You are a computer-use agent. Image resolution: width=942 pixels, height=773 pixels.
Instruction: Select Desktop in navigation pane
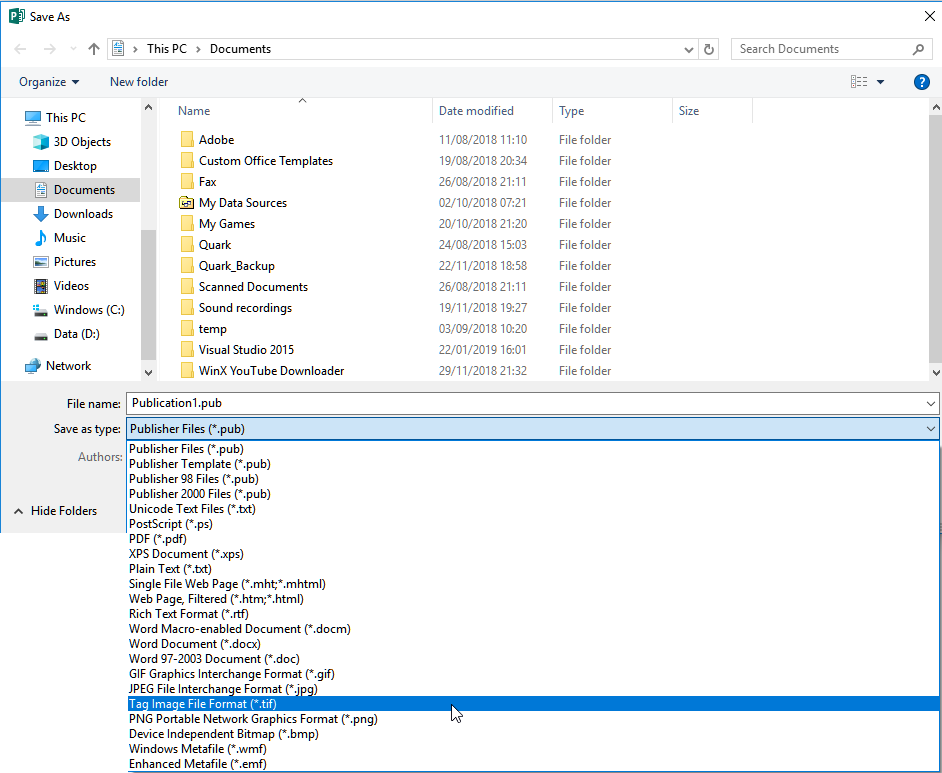pyautogui.click(x=64, y=166)
